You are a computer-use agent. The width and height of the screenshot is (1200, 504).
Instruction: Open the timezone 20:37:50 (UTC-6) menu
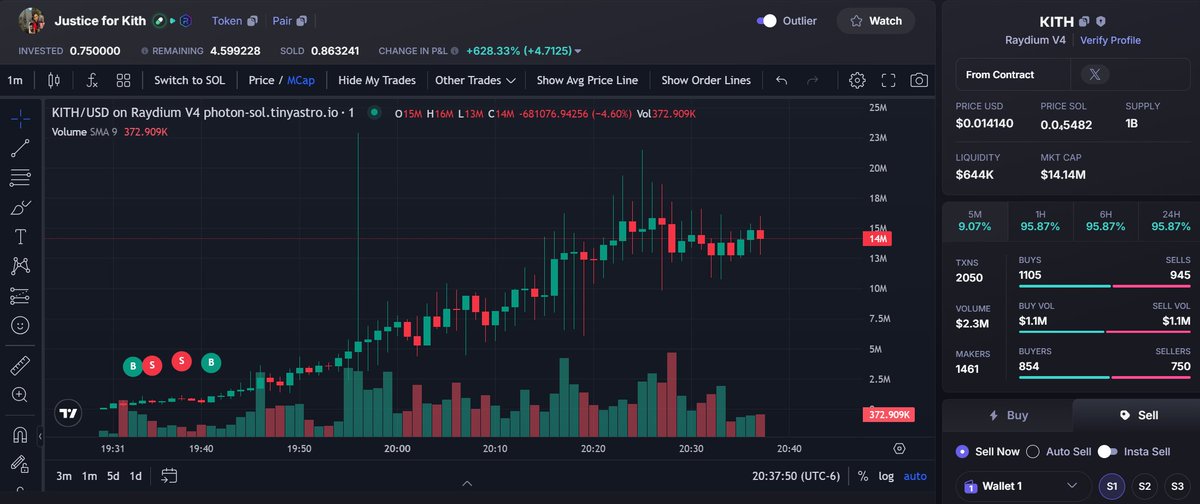click(796, 476)
